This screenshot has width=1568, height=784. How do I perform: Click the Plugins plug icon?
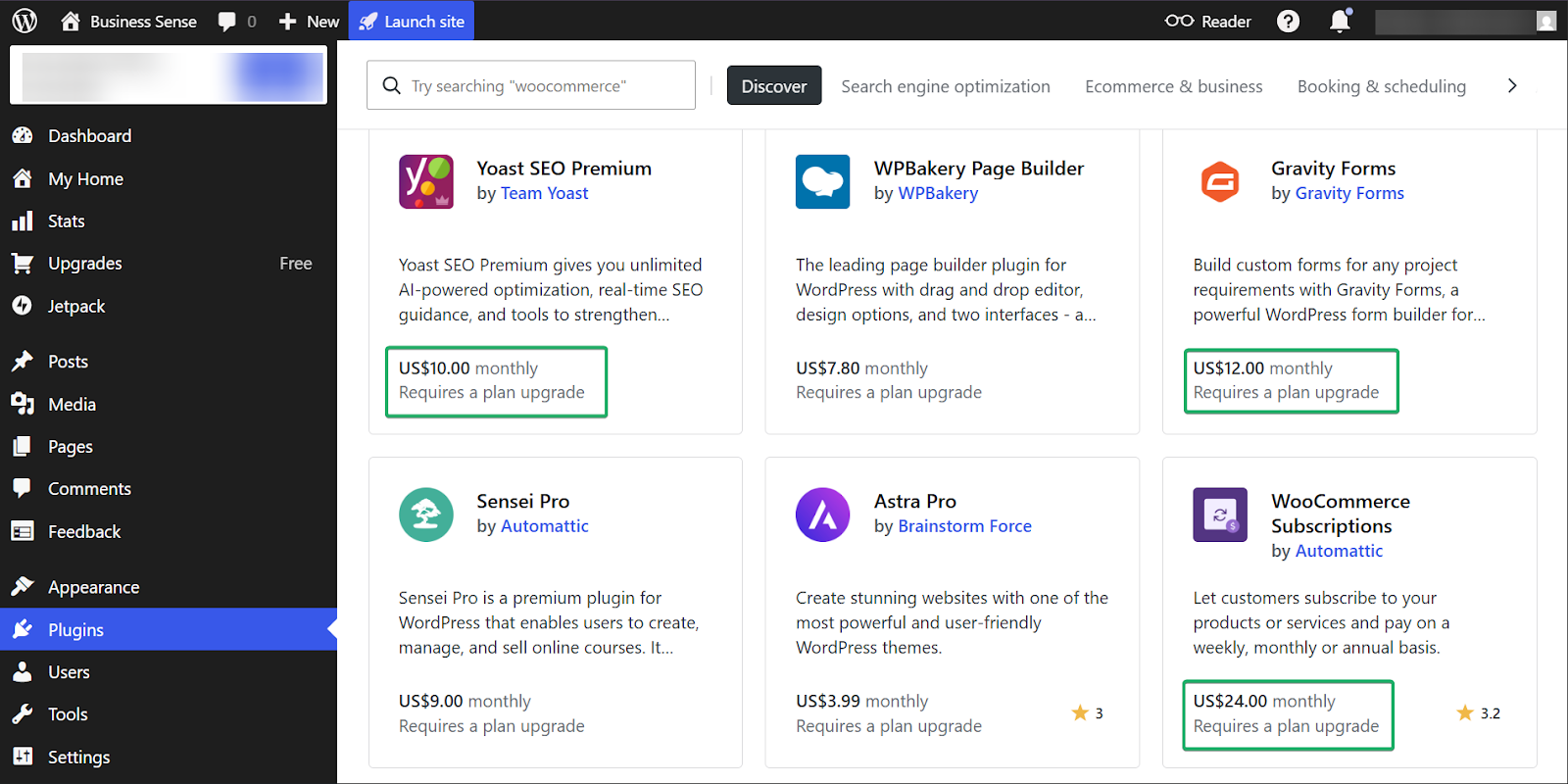click(23, 629)
